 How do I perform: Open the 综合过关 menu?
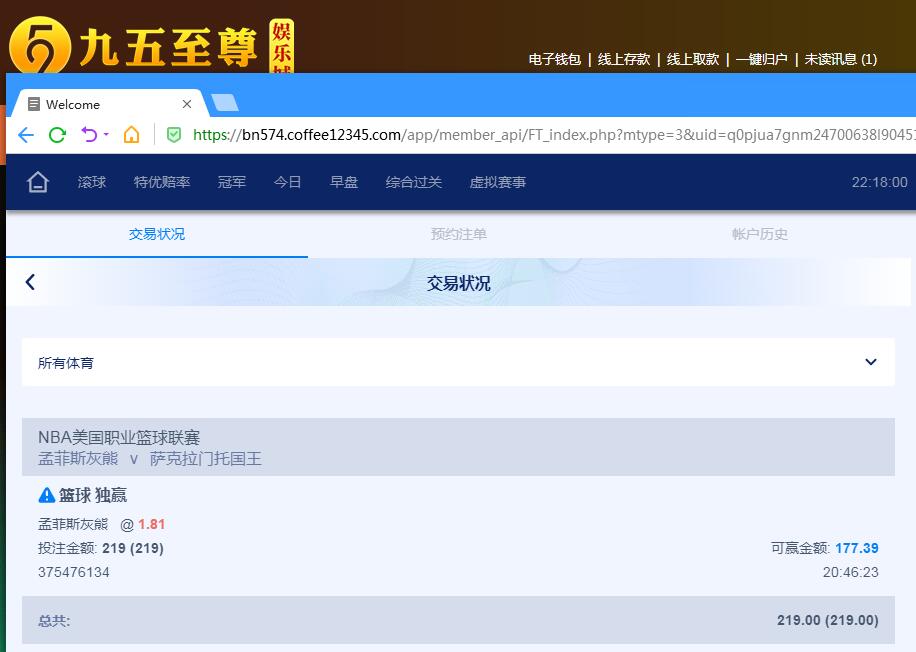[414, 182]
